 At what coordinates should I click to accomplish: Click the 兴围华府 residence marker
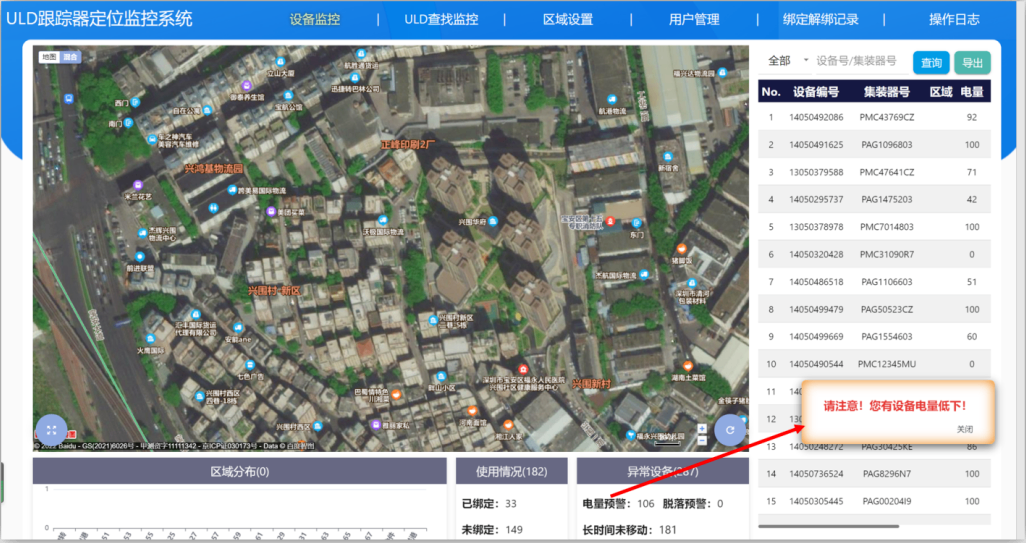coord(493,221)
